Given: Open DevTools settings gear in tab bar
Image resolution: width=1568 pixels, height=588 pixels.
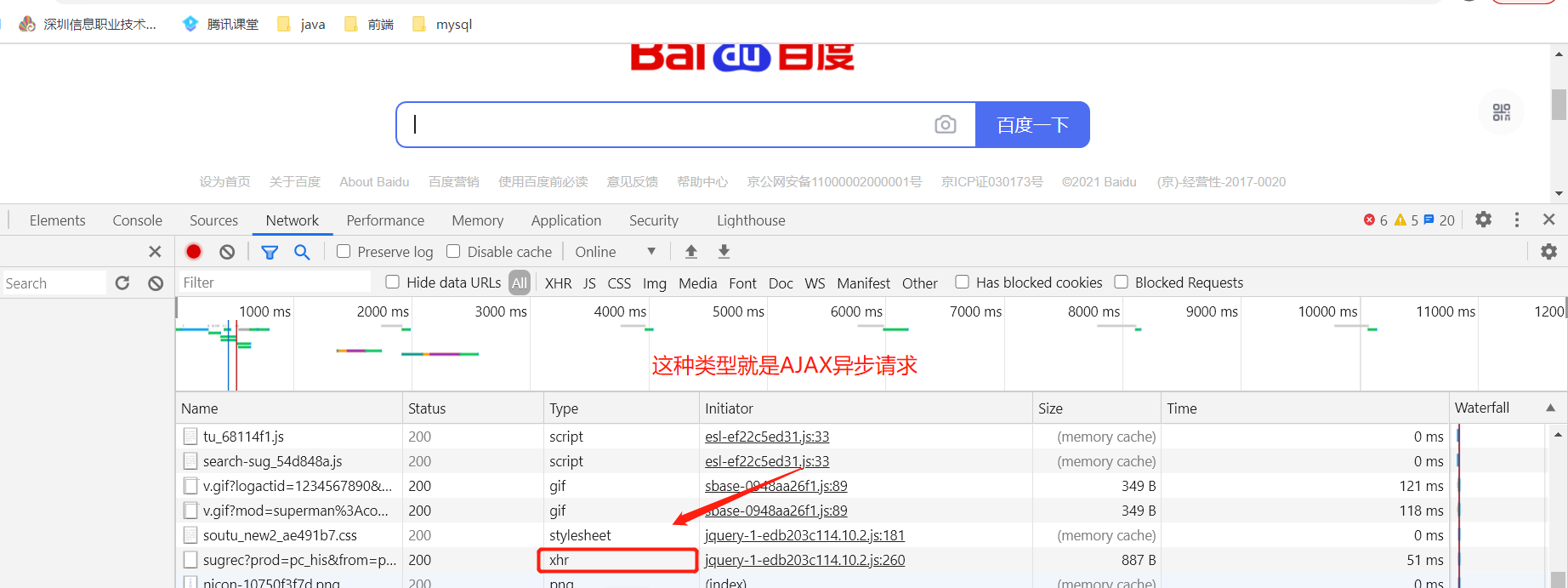Looking at the screenshot, I should coord(1484,220).
